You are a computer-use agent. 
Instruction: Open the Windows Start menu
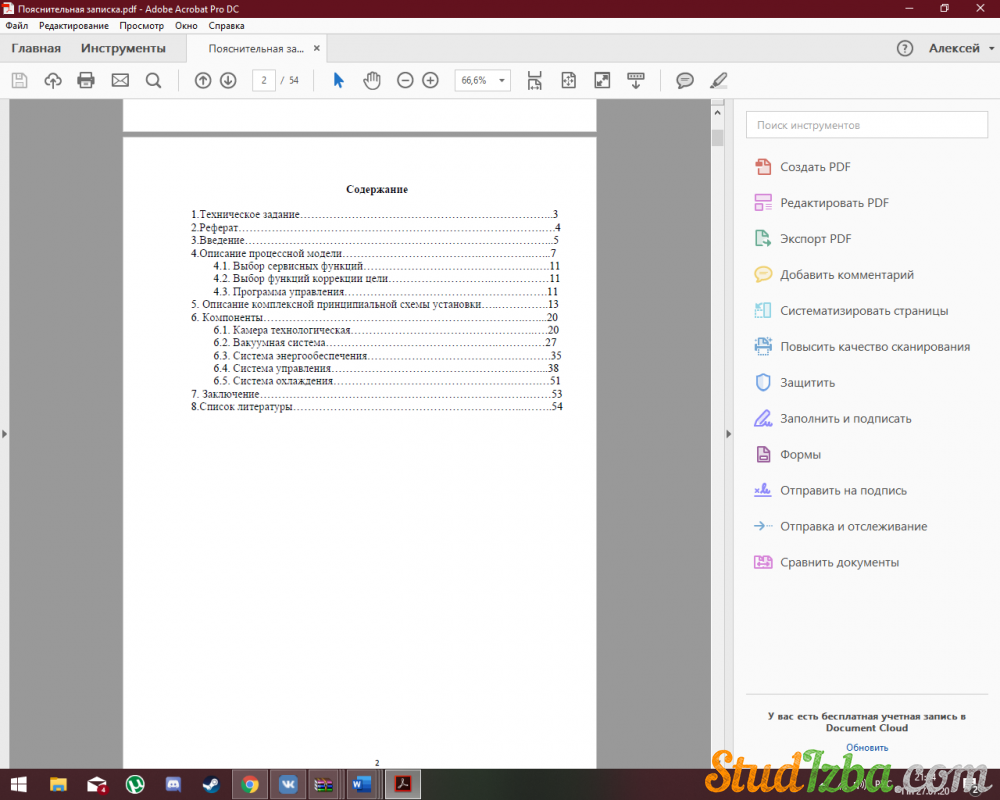(18, 784)
